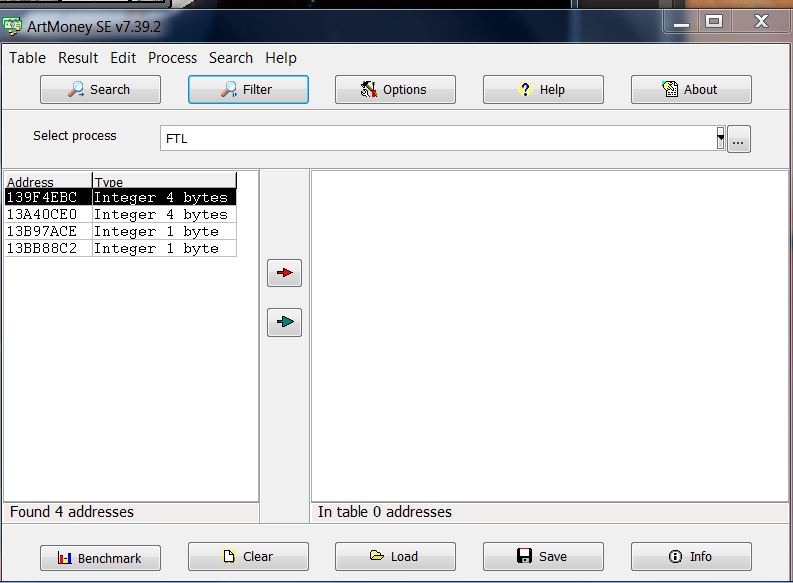This screenshot has width=793, height=583.
Task: Open the Process menu
Action: pyautogui.click(x=172, y=58)
